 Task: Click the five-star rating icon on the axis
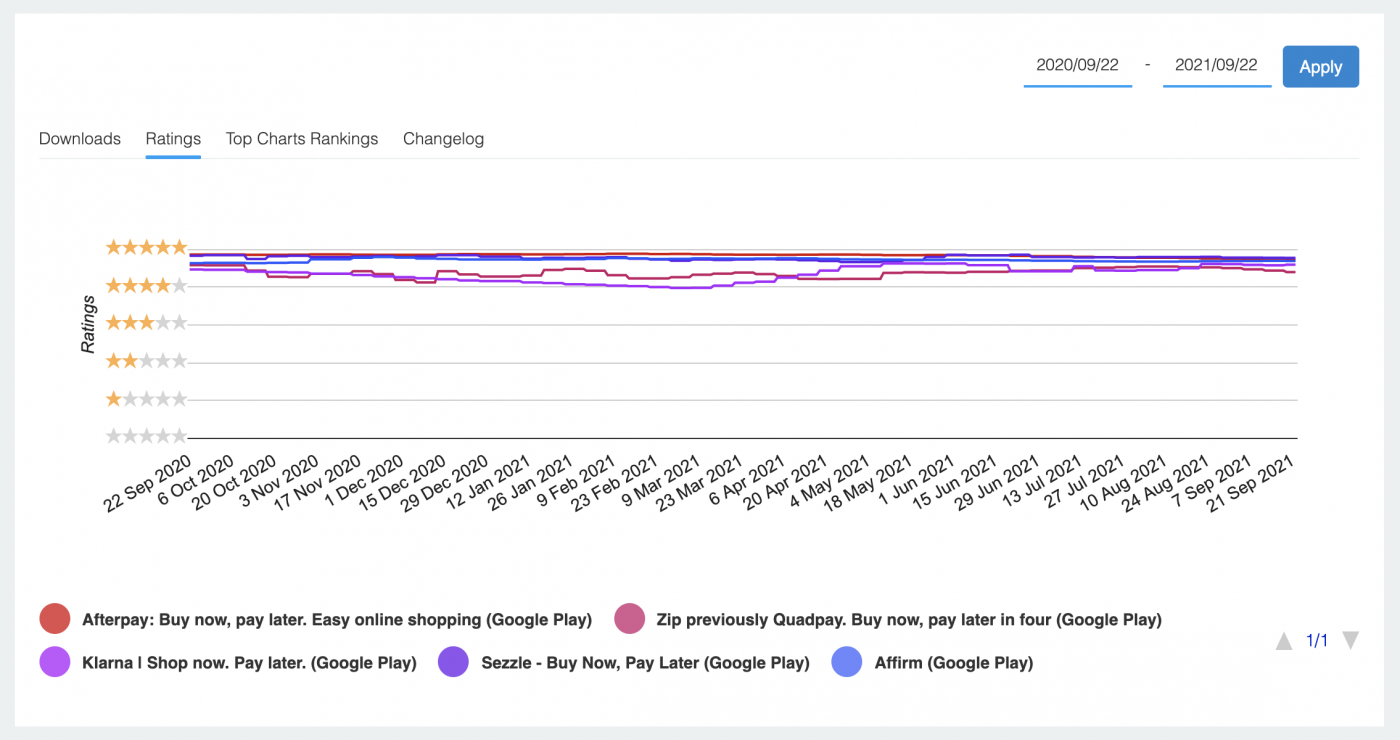[x=146, y=247]
